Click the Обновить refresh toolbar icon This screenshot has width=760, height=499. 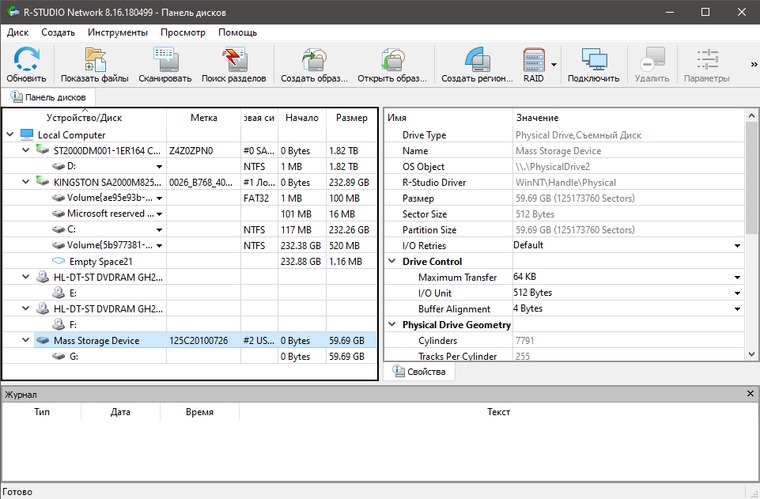26,64
